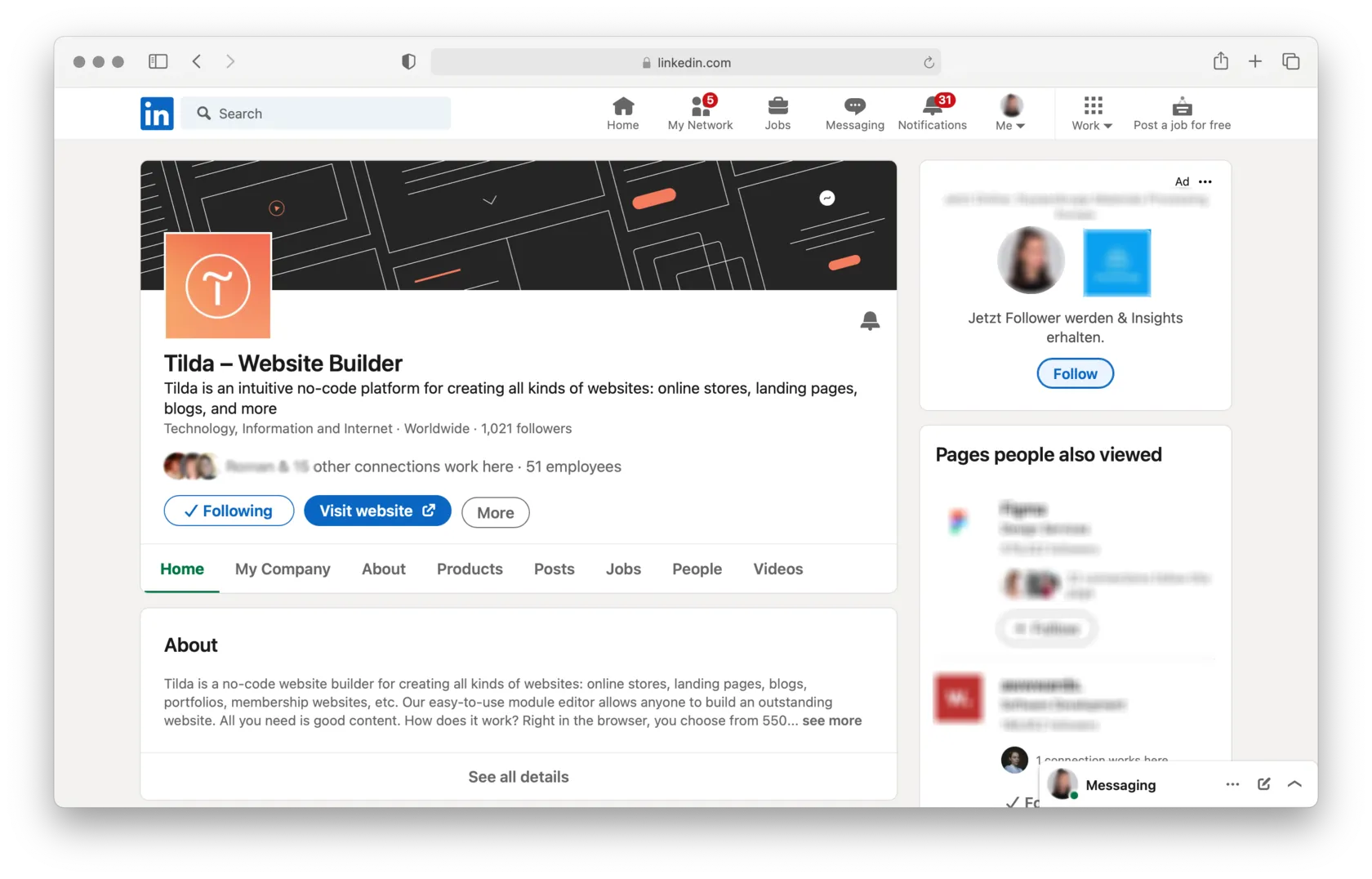Viewport: 1372px width, 879px height.
Task: Toggle Safari sidebar button
Action: click(x=158, y=61)
